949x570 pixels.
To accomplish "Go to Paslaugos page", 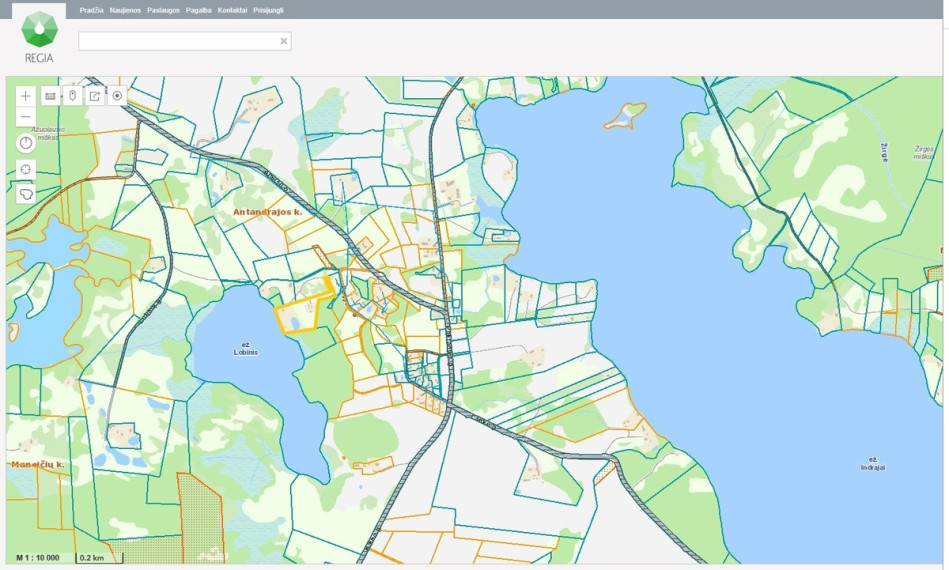I will [x=163, y=10].
